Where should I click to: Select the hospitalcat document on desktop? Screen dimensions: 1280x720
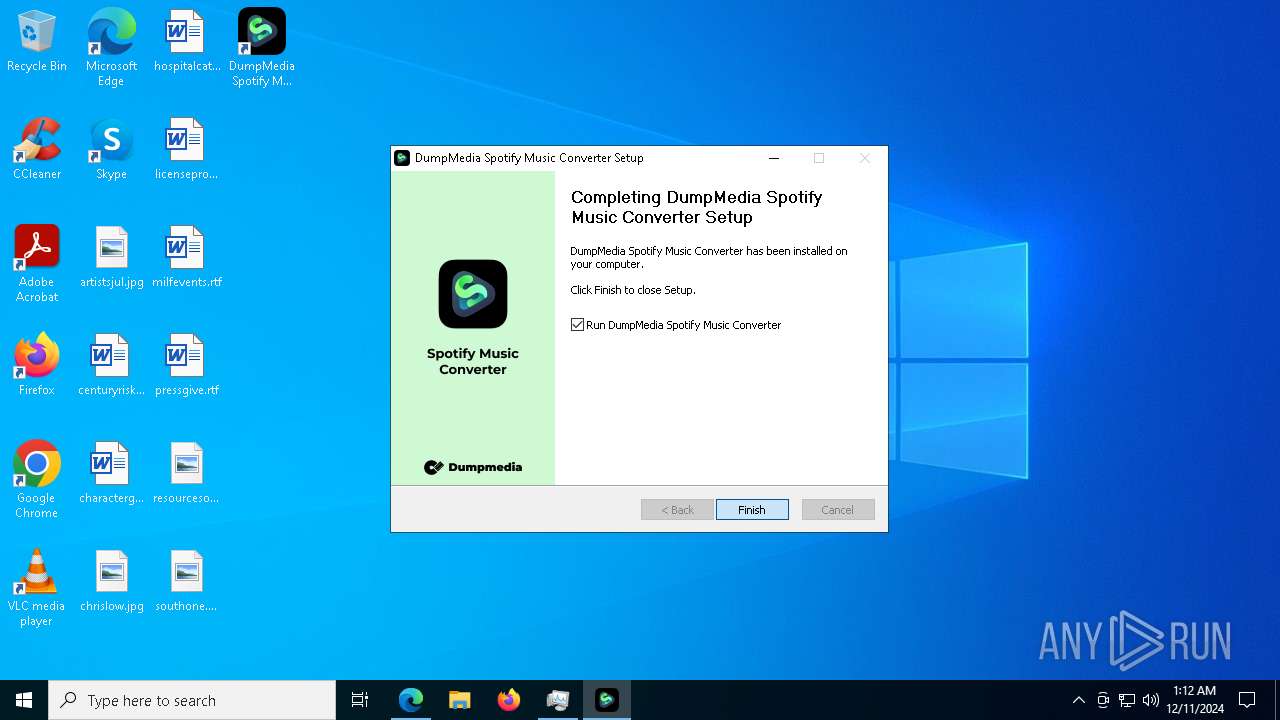[187, 41]
